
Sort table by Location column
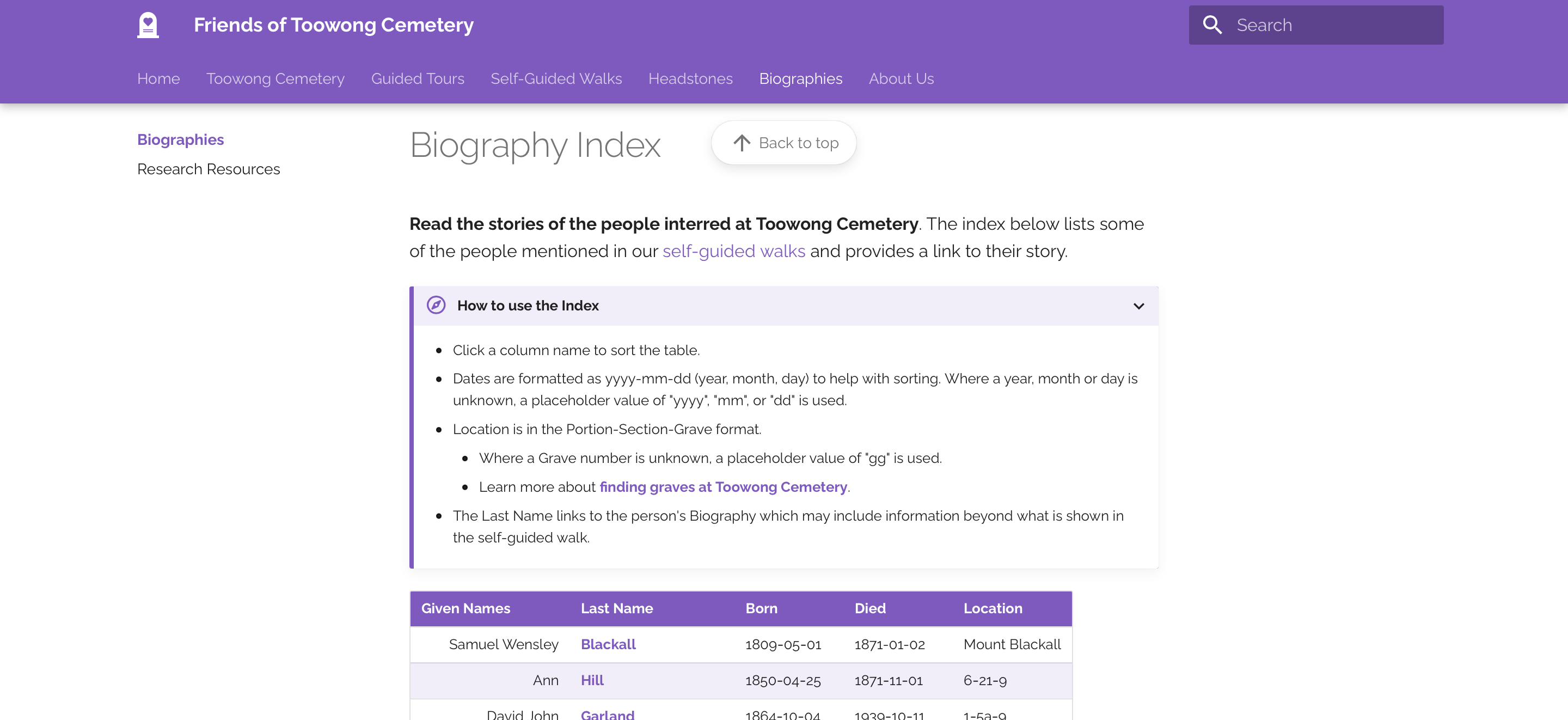[x=993, y=608]
